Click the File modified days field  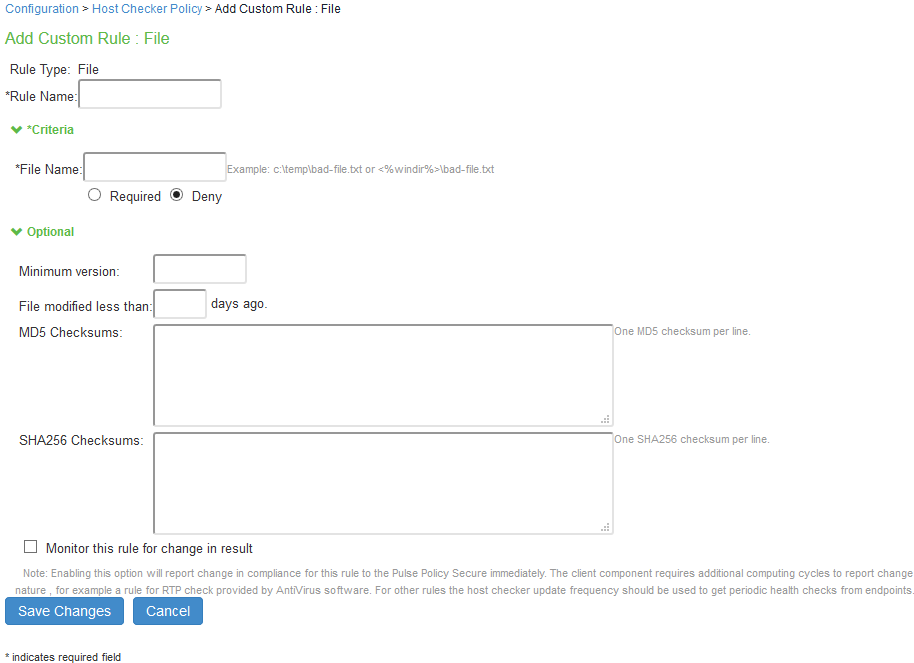click(180, 304)
